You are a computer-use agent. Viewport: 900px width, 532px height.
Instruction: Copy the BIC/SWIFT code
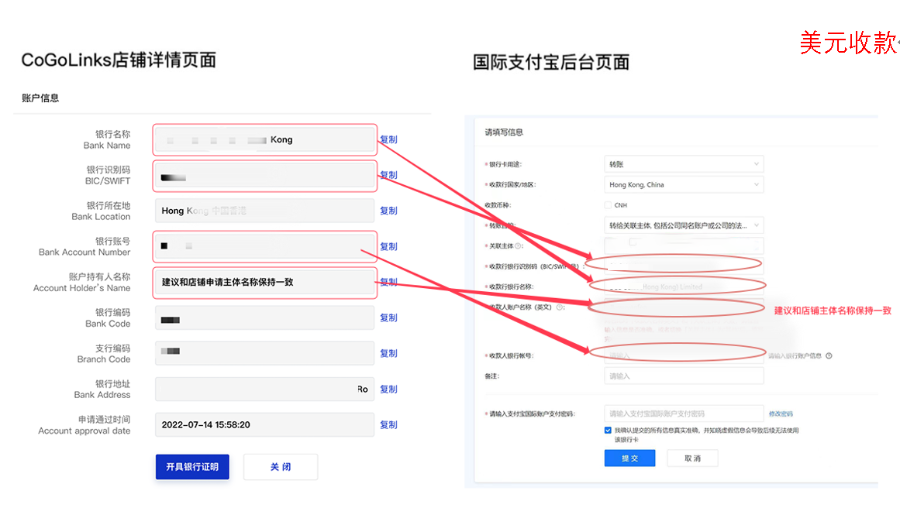[388, 175]
